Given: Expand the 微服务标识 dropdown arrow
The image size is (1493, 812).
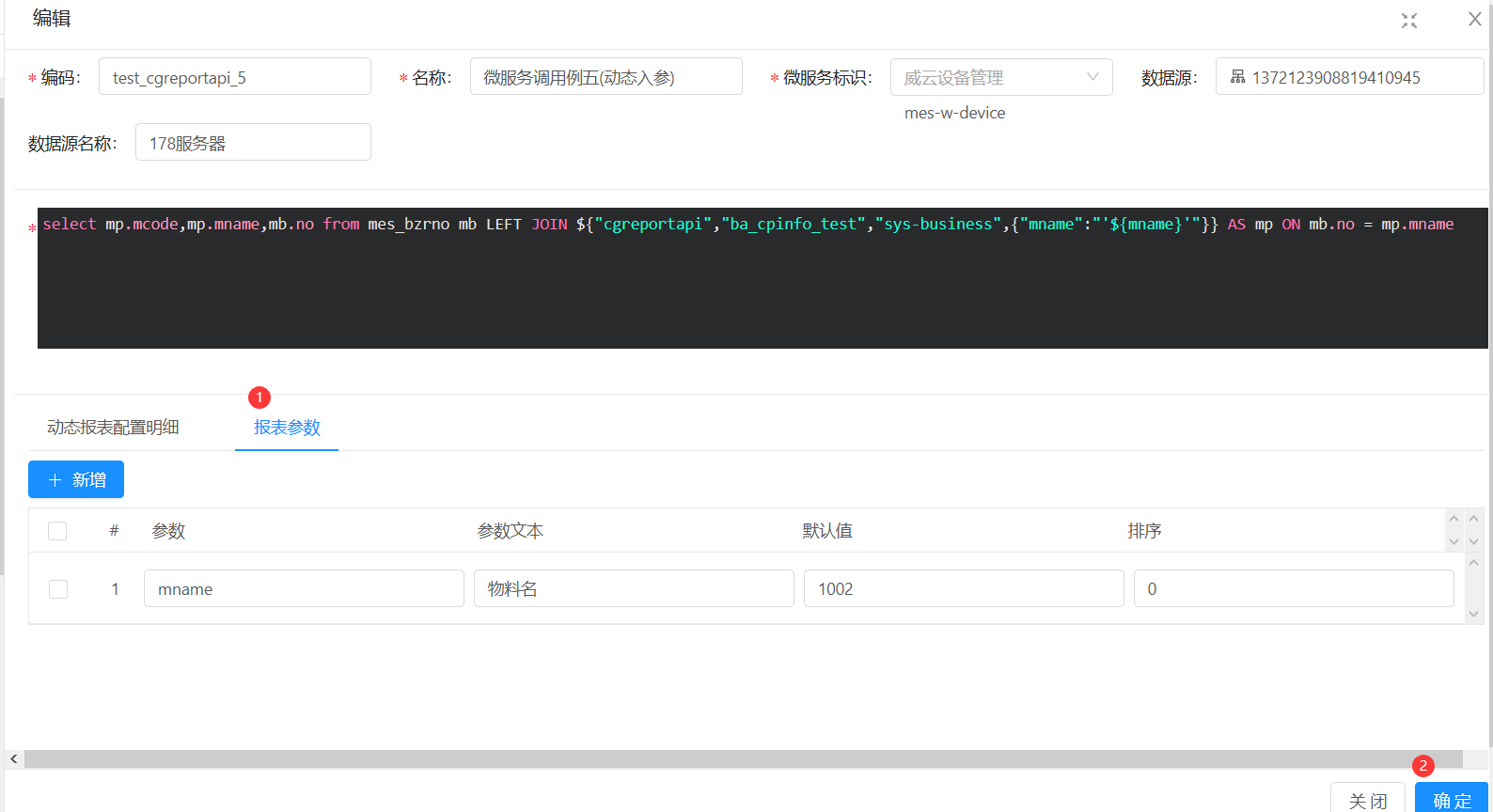Looking at the screenshot, I should (1092, 77).
